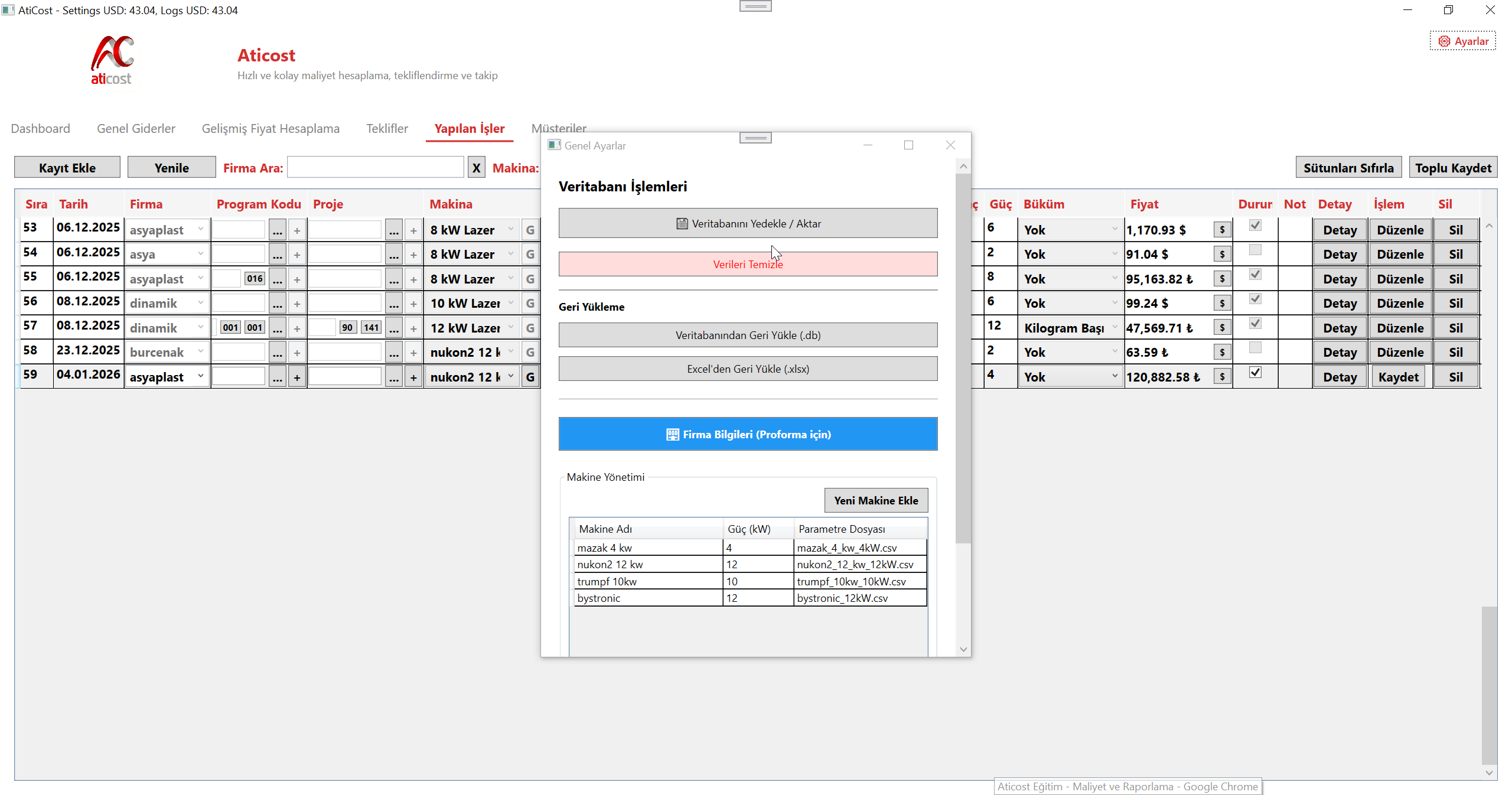Viewport: 1512px width, 795px height.
Task: Click the X clear icon beside Firma Ara
Action: coord(476,168)
